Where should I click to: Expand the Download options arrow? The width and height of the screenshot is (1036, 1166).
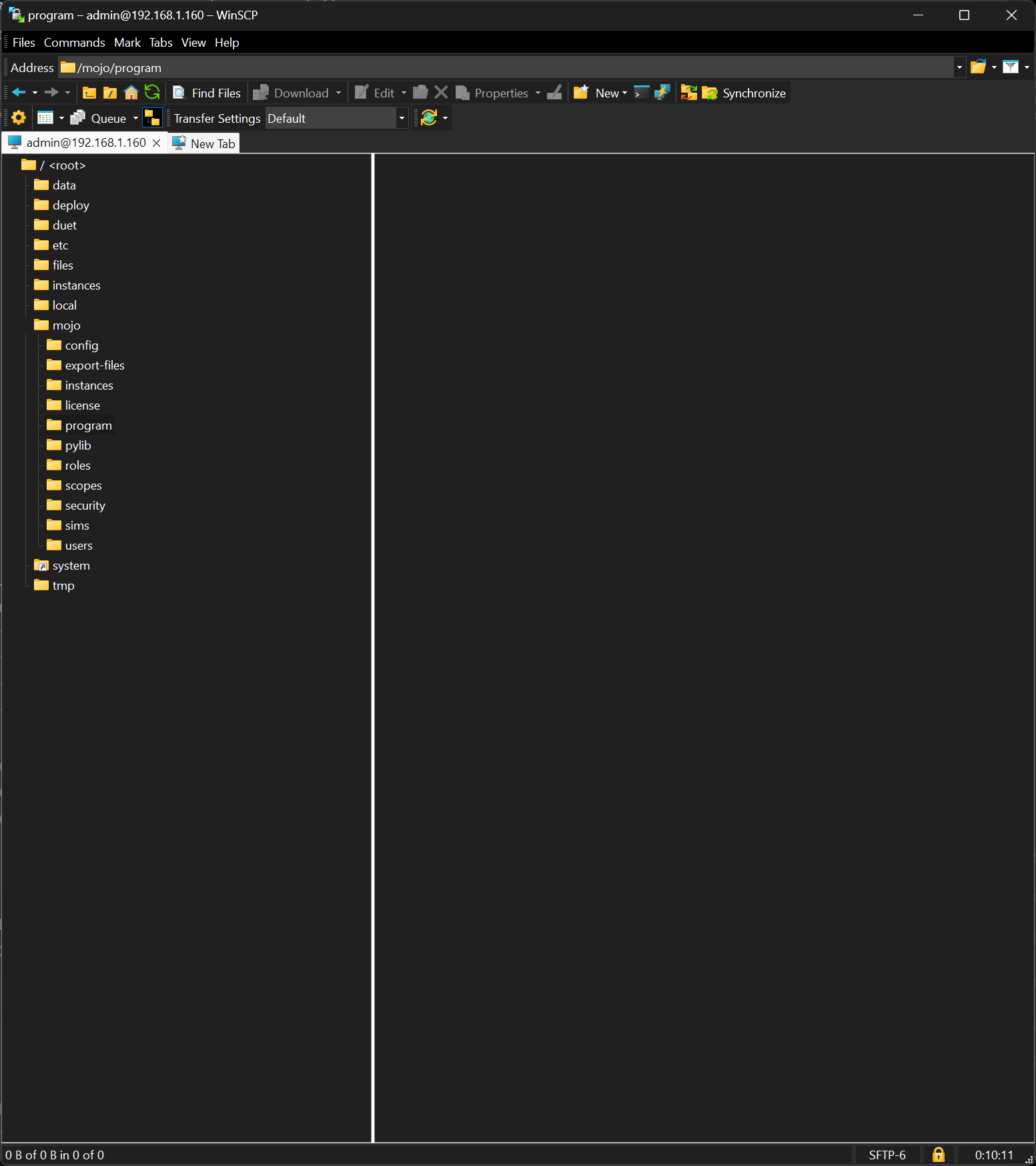338,93
